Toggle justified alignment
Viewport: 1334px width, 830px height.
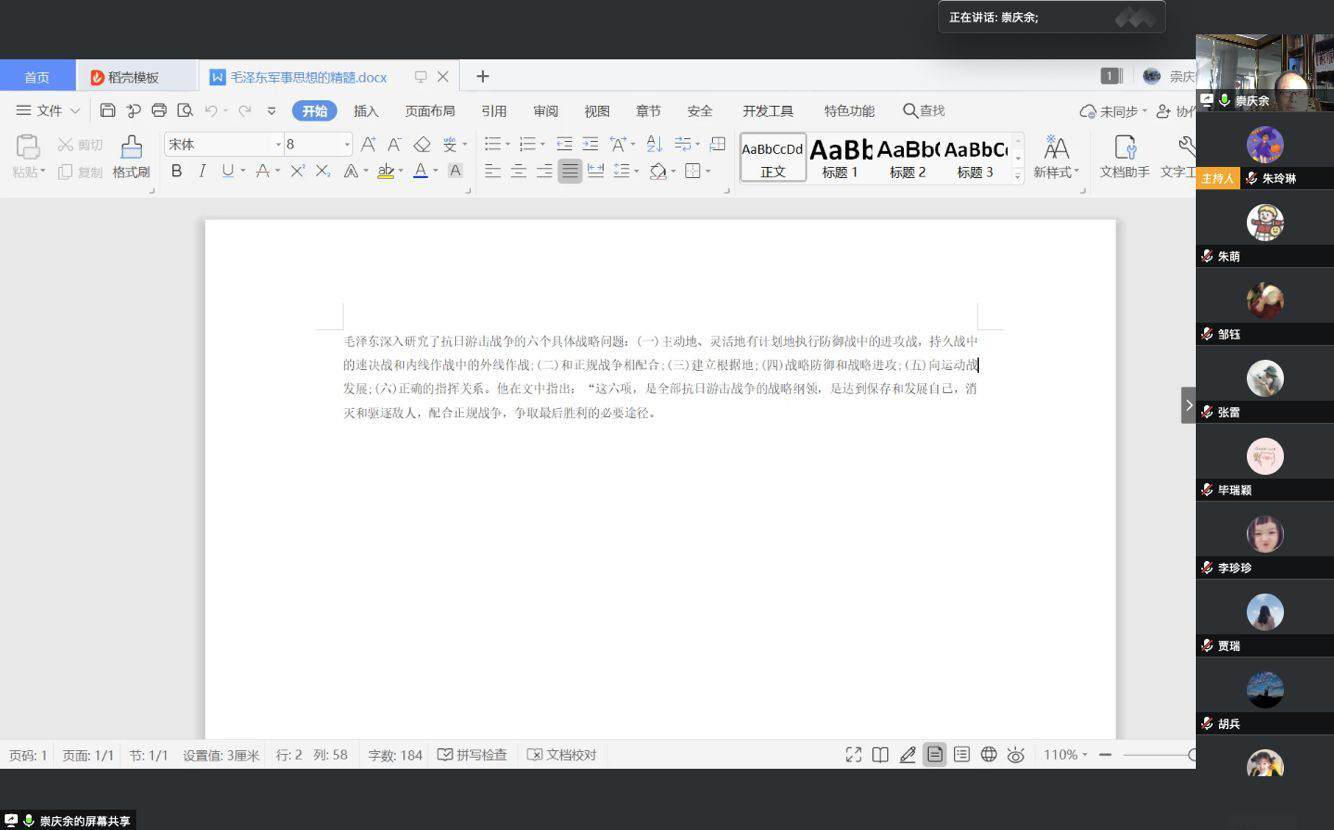click(570, 171)
